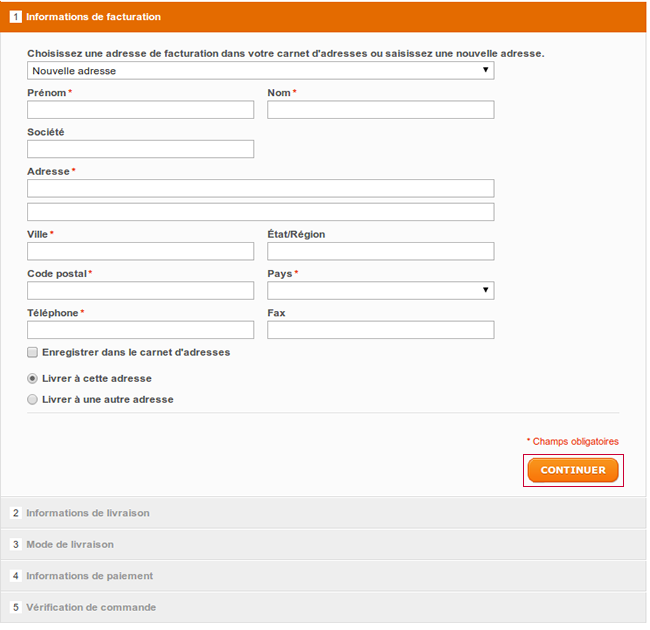Open the Pays country dropdown

click(381, 290)
